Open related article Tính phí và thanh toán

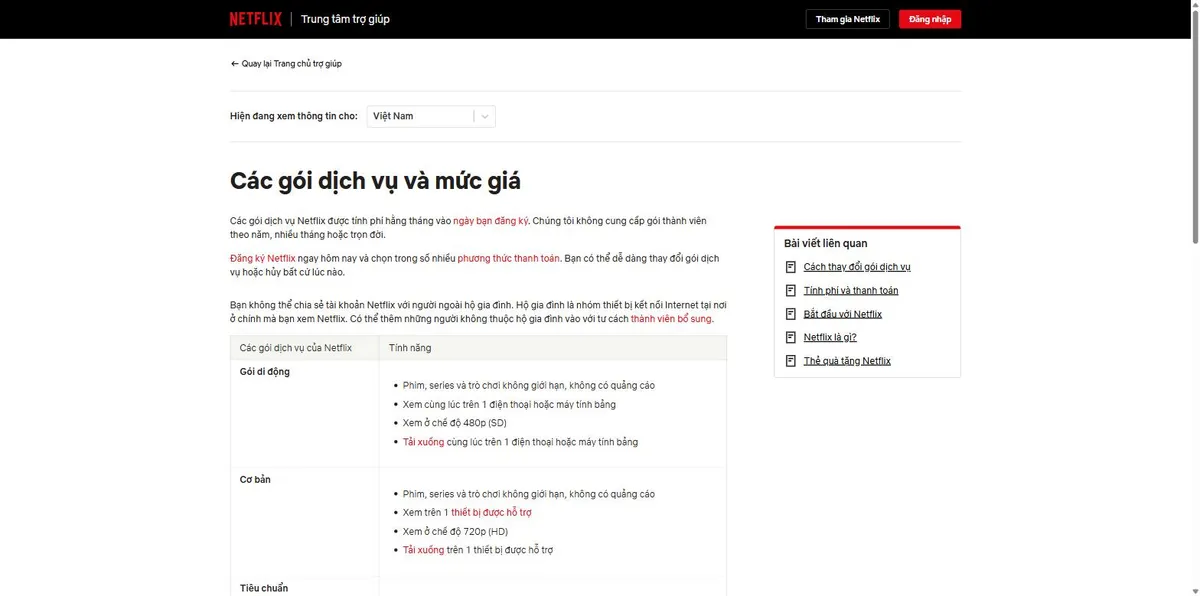point(851,291)
